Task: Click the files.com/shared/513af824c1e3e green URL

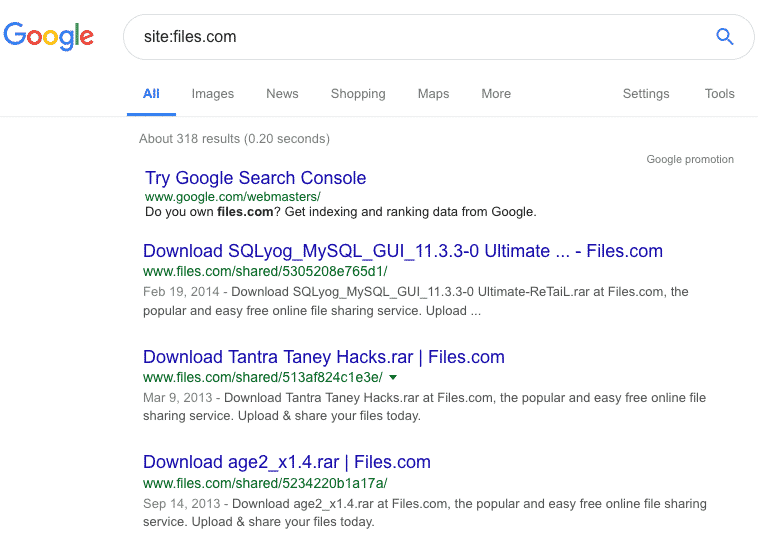Action: (263, 377)
